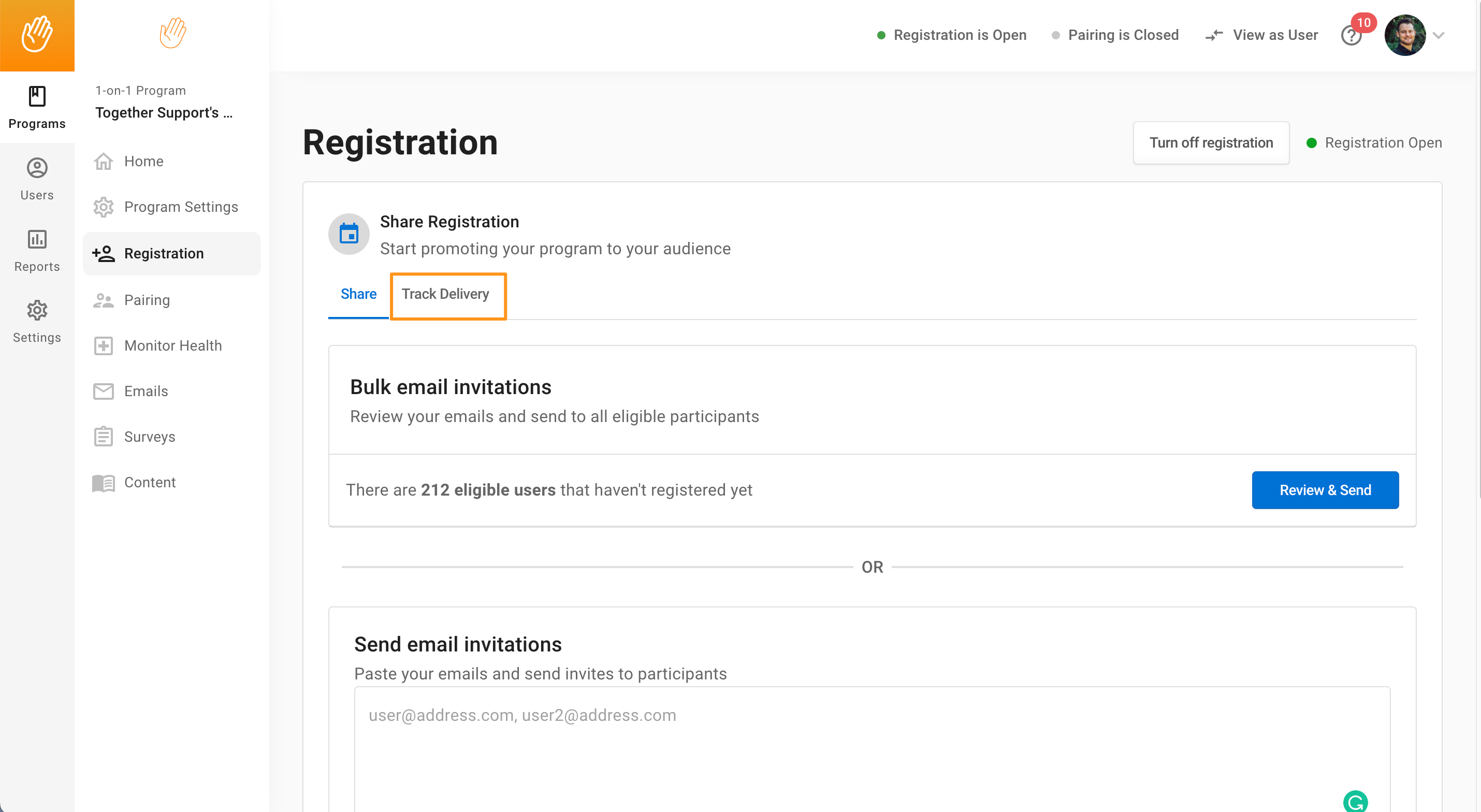
Task: Open the Reports chart icon
Action: tap(37, 239)
